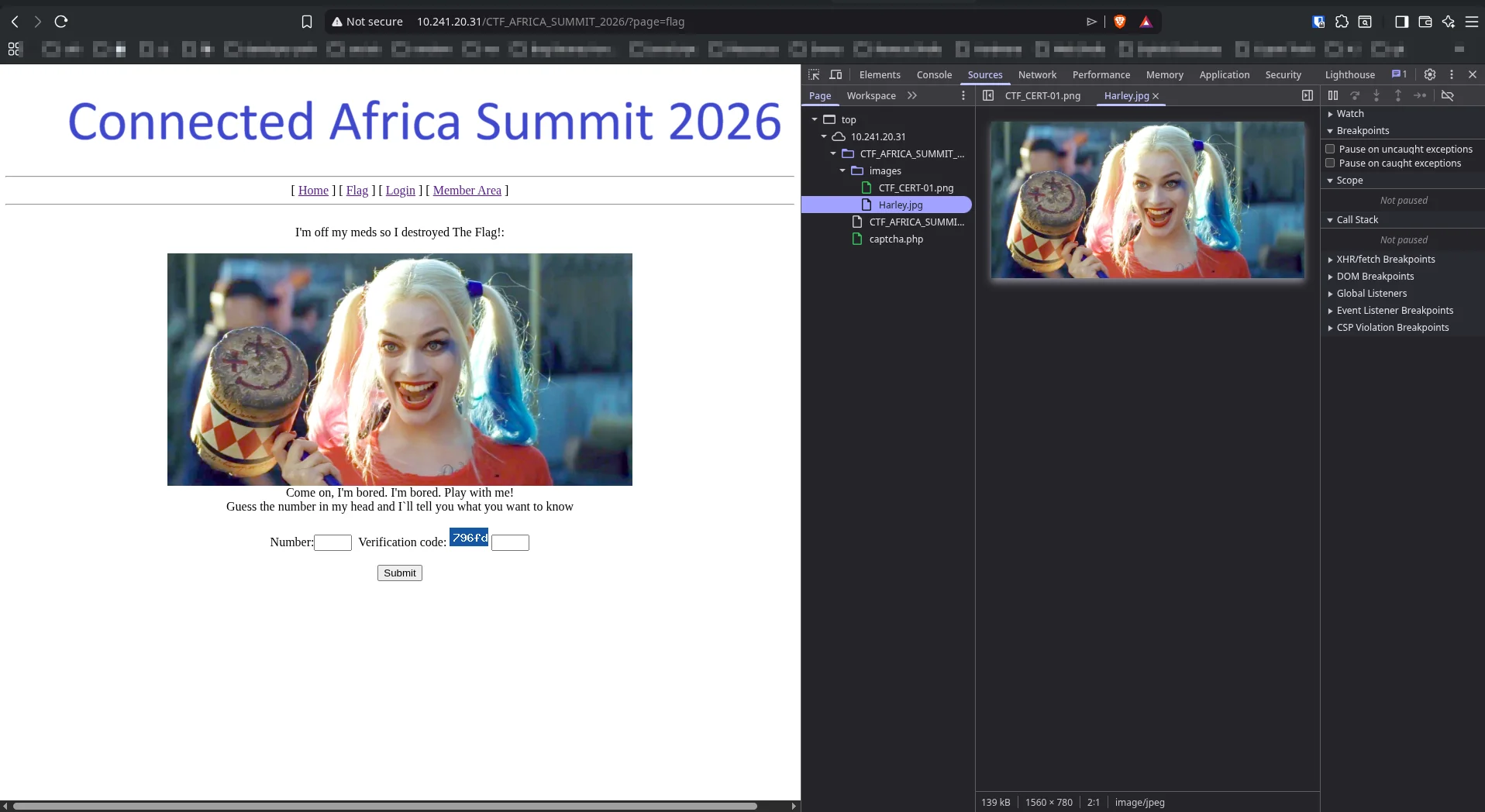
Task: Focus the Number input field
Action: coord(332,542)
